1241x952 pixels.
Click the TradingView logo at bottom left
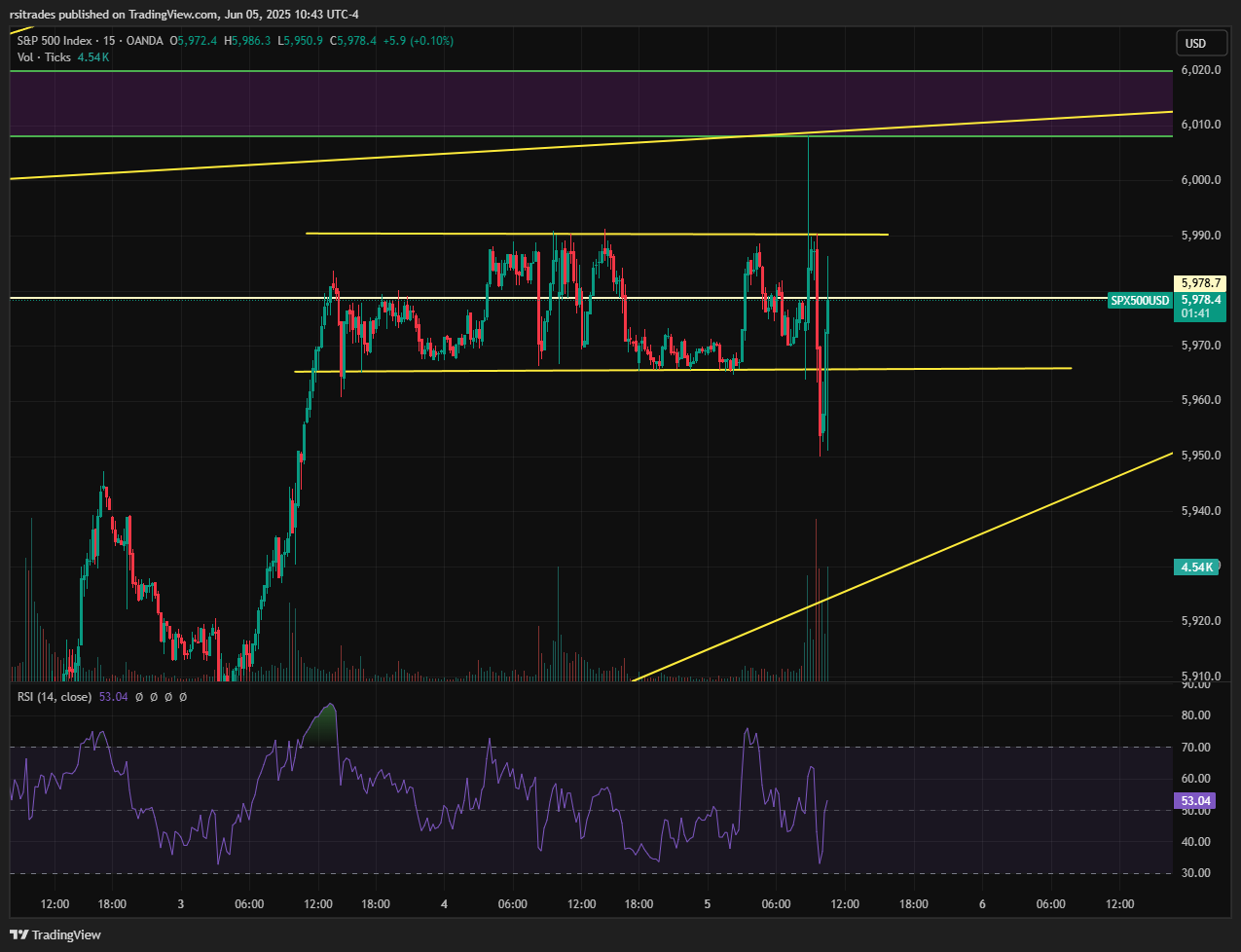tap(55, 934)
